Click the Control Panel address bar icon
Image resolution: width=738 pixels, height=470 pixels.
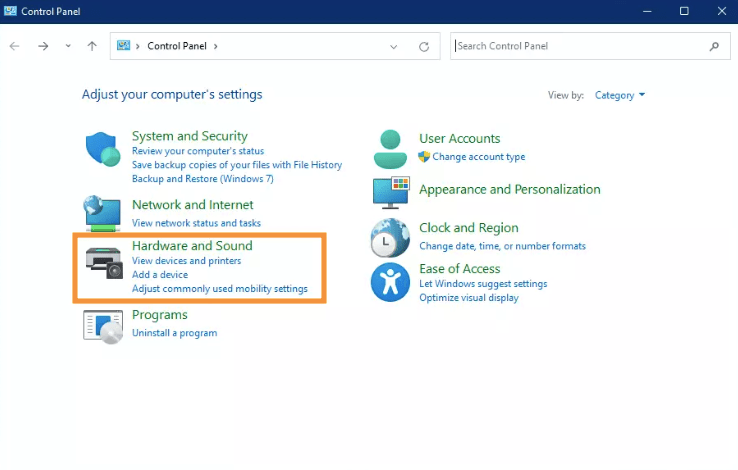(x=123, y=45)
